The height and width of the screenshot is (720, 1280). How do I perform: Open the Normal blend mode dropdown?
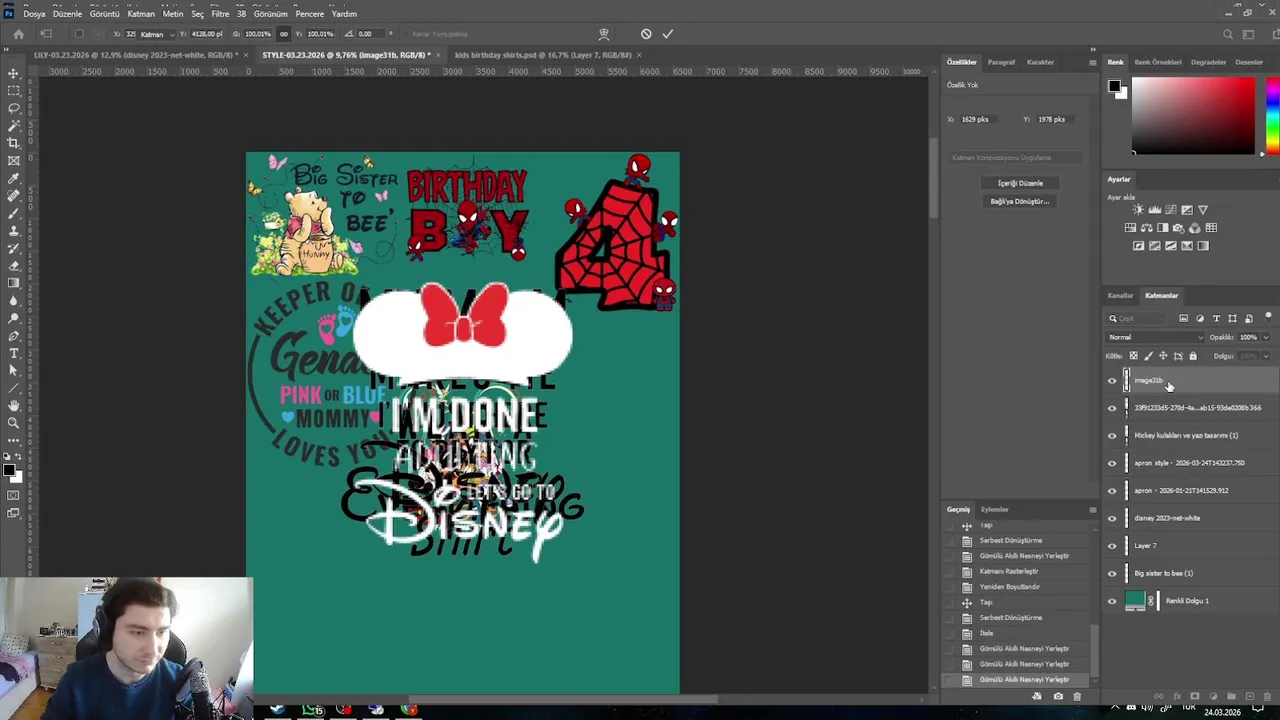(x=1155, y=337)
